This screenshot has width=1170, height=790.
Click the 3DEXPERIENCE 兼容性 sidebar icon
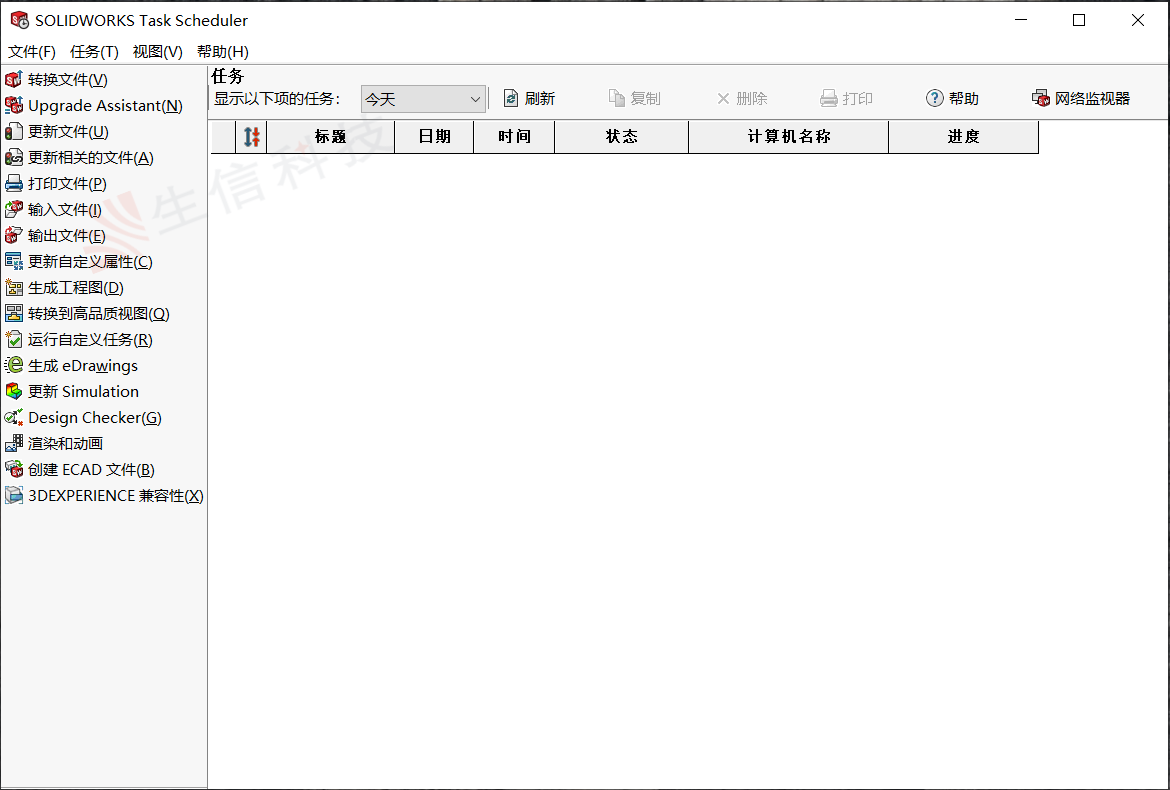coord(13,495)
